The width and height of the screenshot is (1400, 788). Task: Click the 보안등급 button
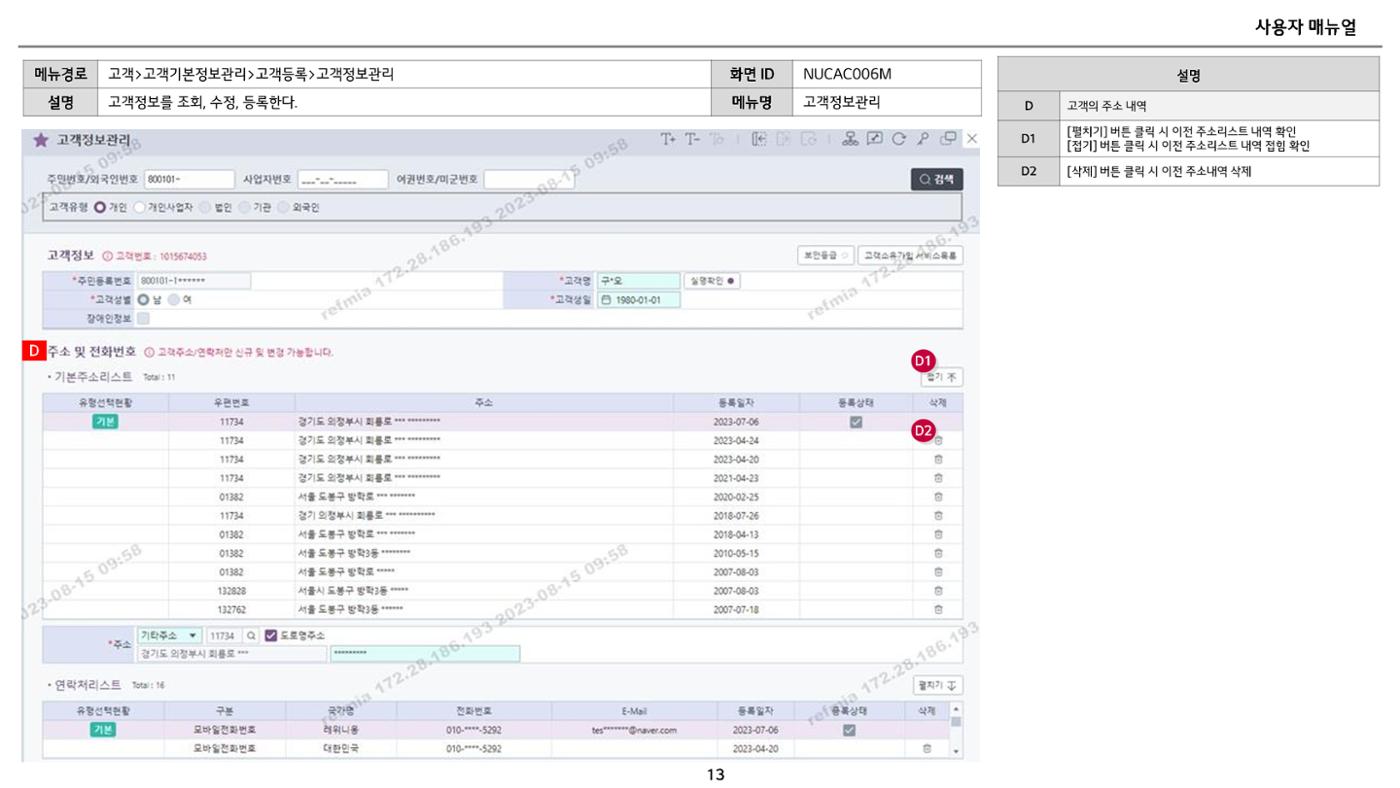(x=825, y=256)
